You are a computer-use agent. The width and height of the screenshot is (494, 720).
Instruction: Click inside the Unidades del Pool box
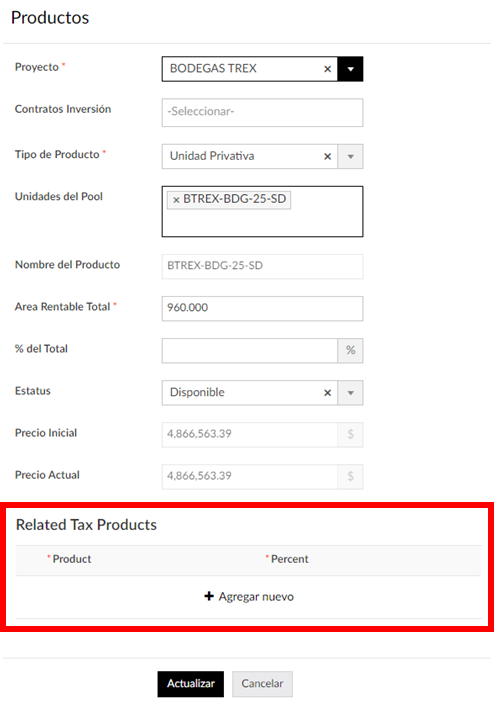[262, 223]
